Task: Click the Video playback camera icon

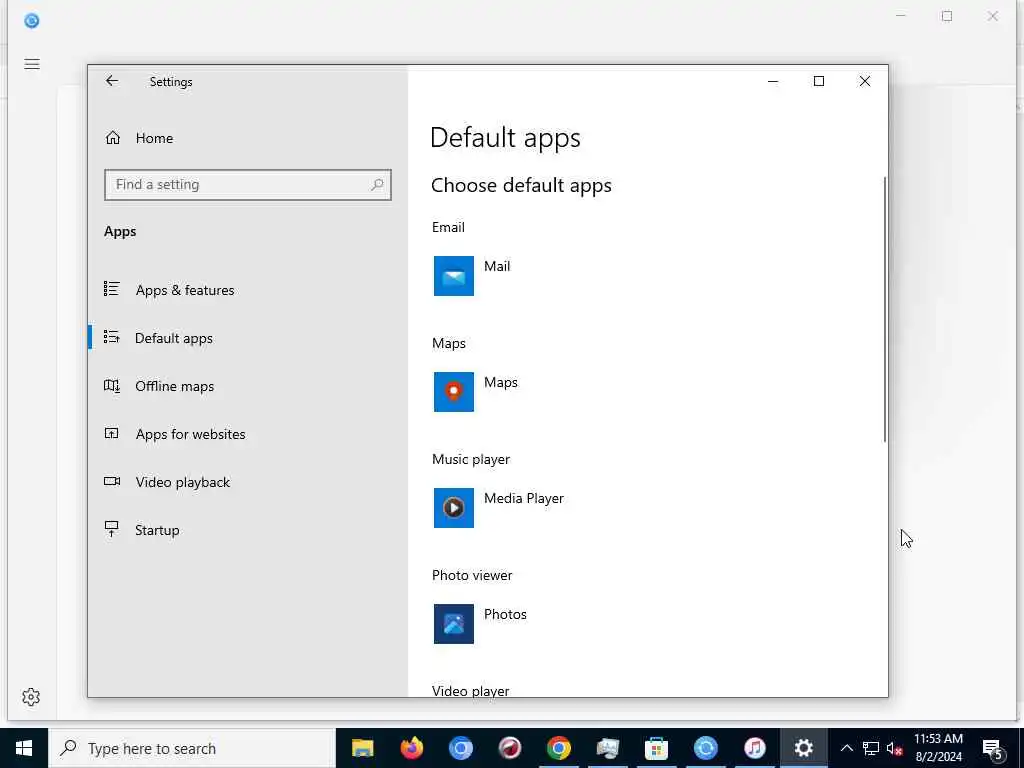Action: pos(112,481)
